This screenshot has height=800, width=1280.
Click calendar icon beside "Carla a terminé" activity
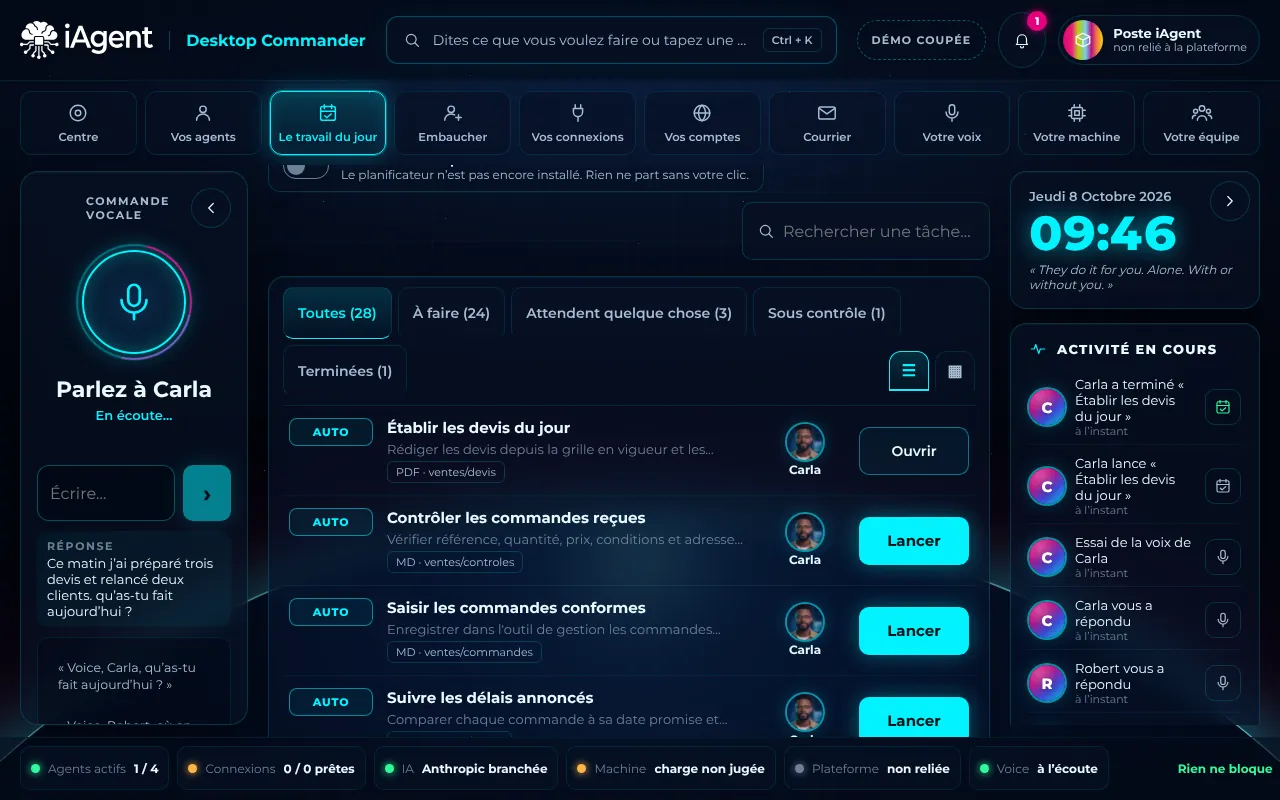[1222, 407]
